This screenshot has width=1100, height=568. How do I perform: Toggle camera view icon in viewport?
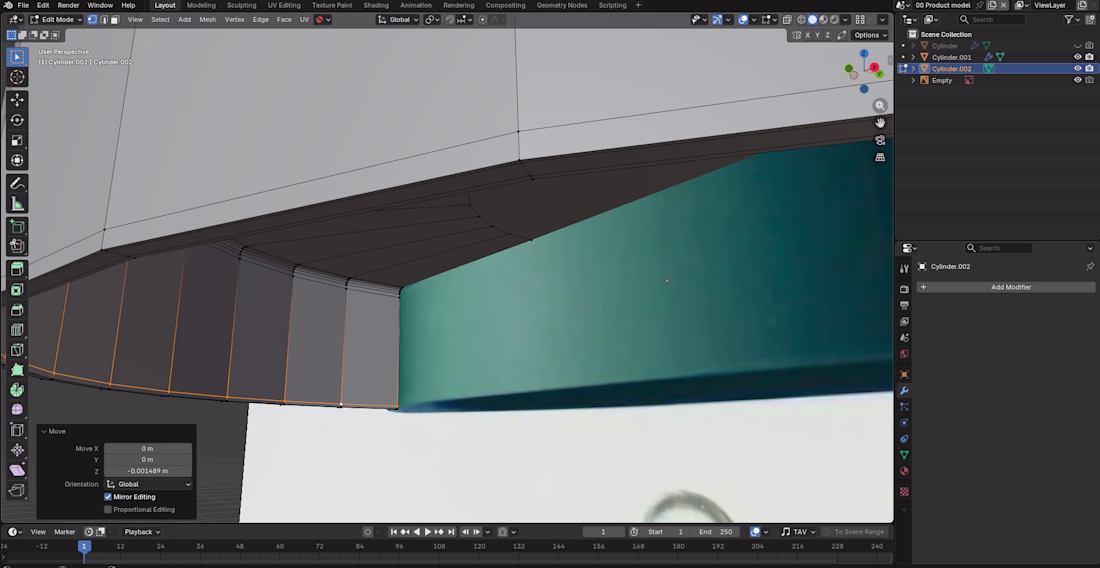(880, 140)
